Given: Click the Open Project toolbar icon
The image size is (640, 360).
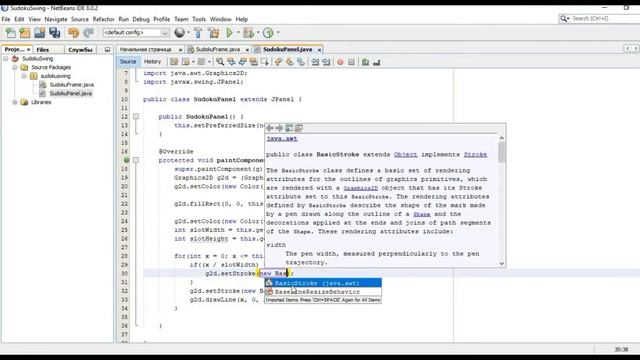Looking at the screenshot, I should 40,33.
